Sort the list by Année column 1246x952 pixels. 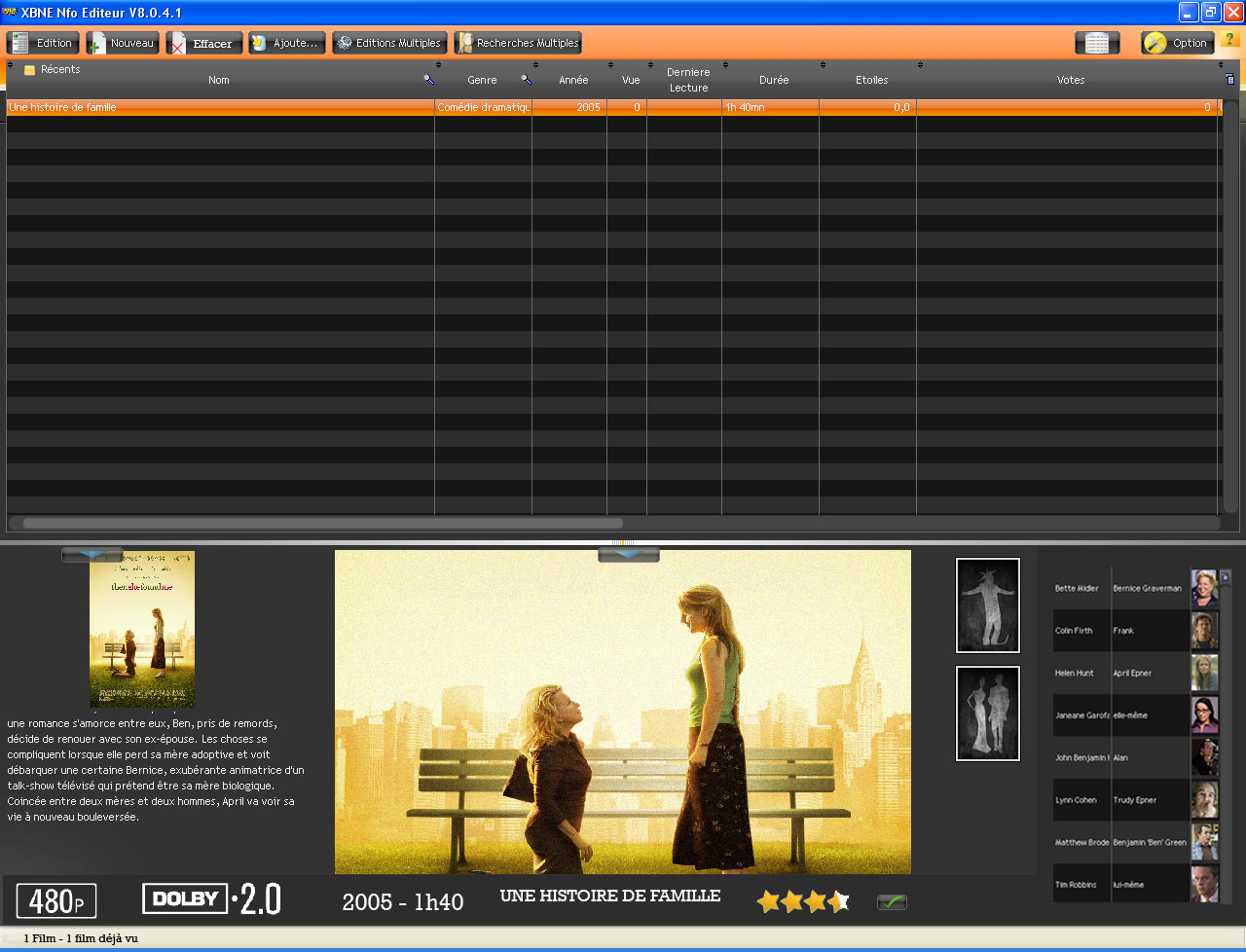(x=573, y=80)
